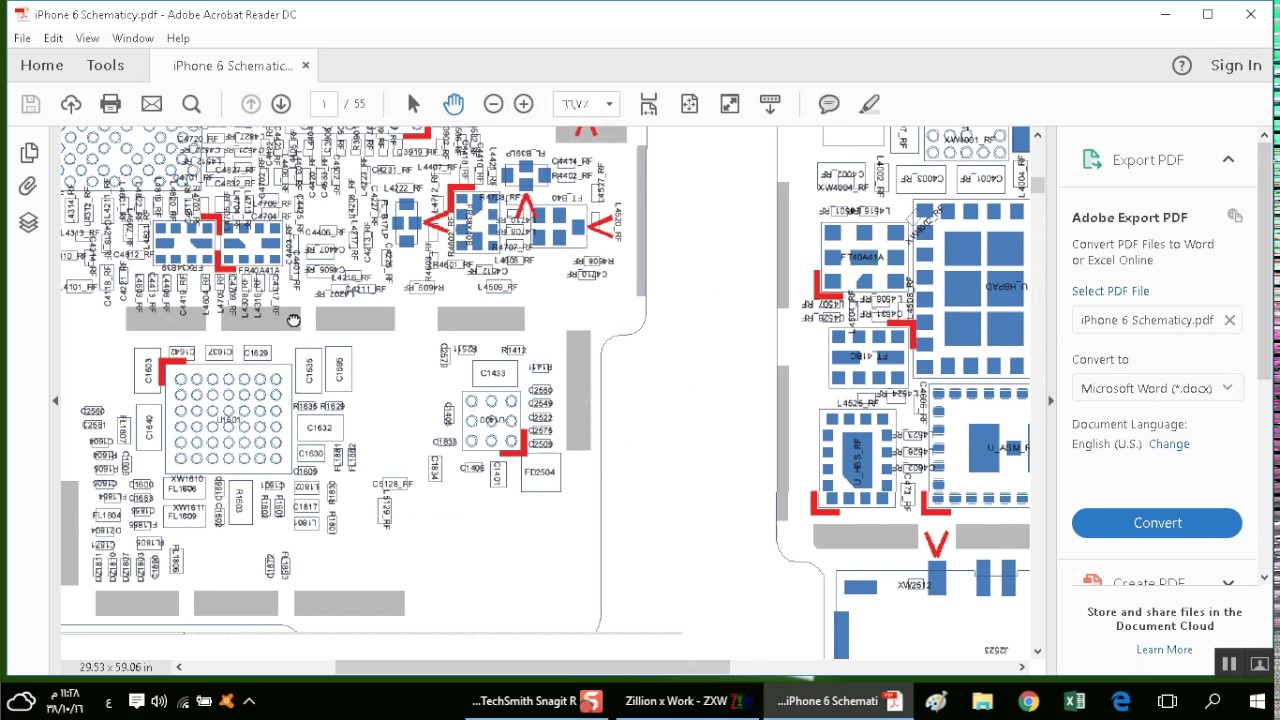This screenshot has height=720, width=1280.
Task: Open the Edit menu
Action: click(x=53, y=38)
